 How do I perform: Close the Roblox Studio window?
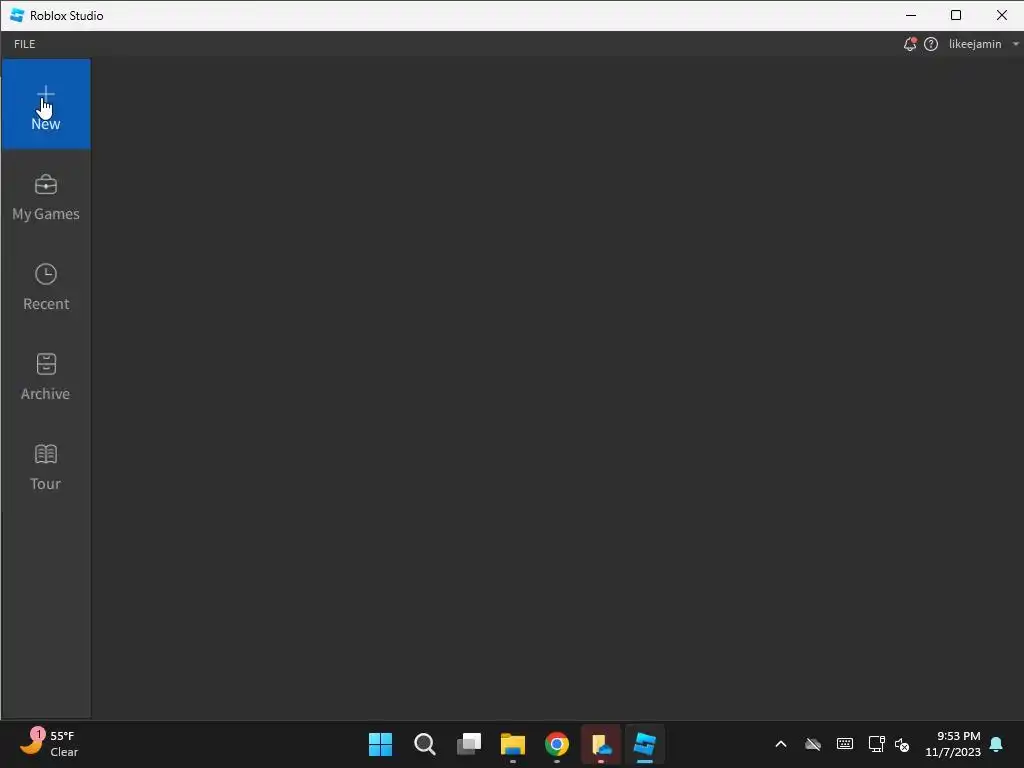pyautogui.click(x=1002, y=15)
